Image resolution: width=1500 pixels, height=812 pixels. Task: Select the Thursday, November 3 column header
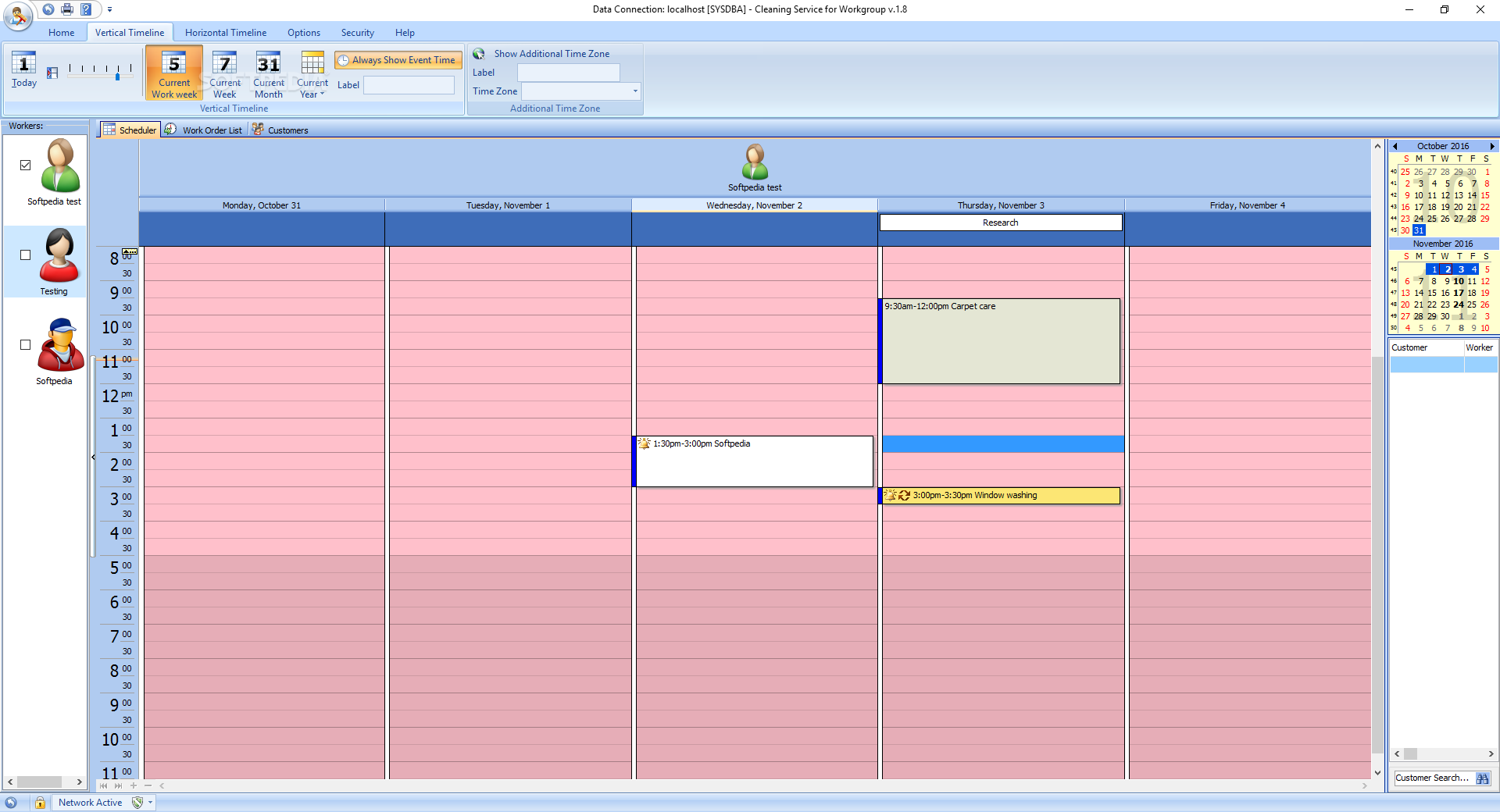pyautogui.click(x=1002, y=205)
